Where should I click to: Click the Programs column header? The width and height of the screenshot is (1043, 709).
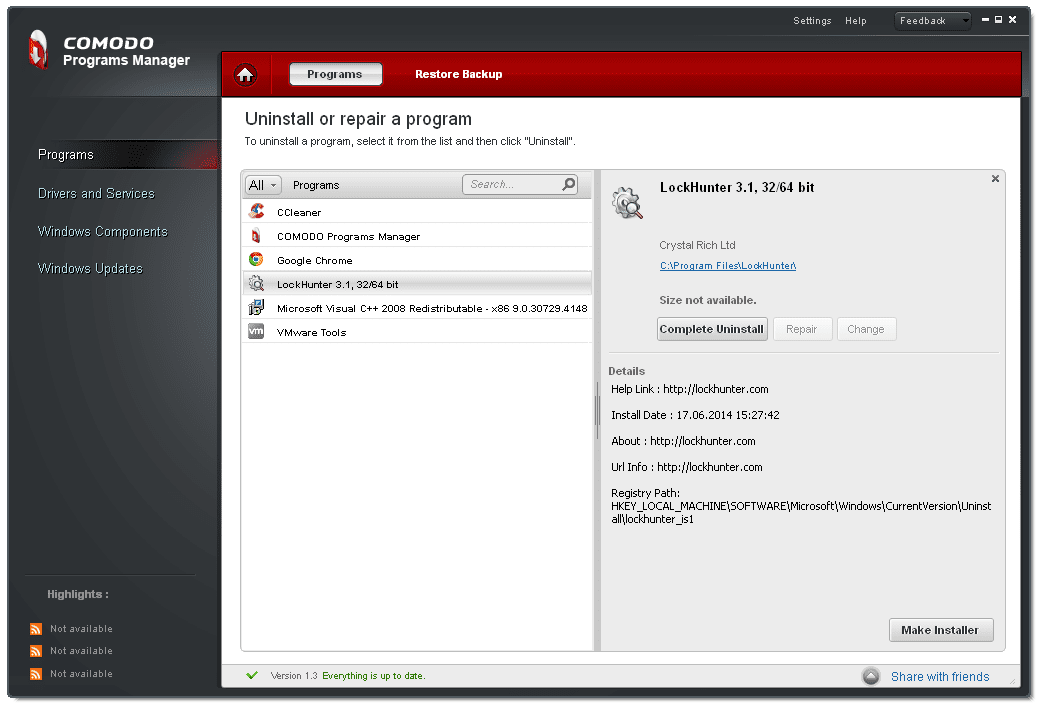pos(316,185)
